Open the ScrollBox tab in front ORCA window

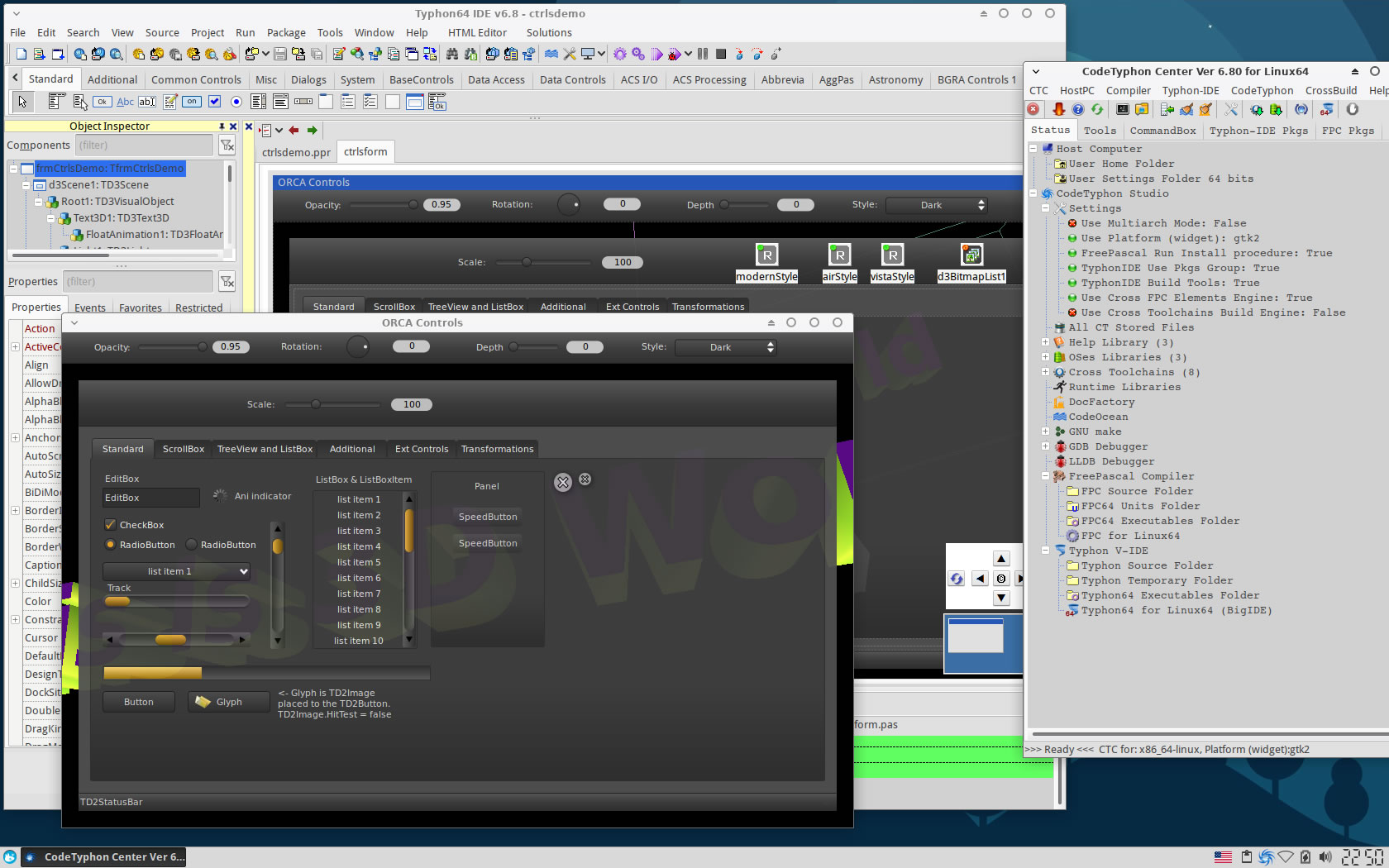[183, 449]
